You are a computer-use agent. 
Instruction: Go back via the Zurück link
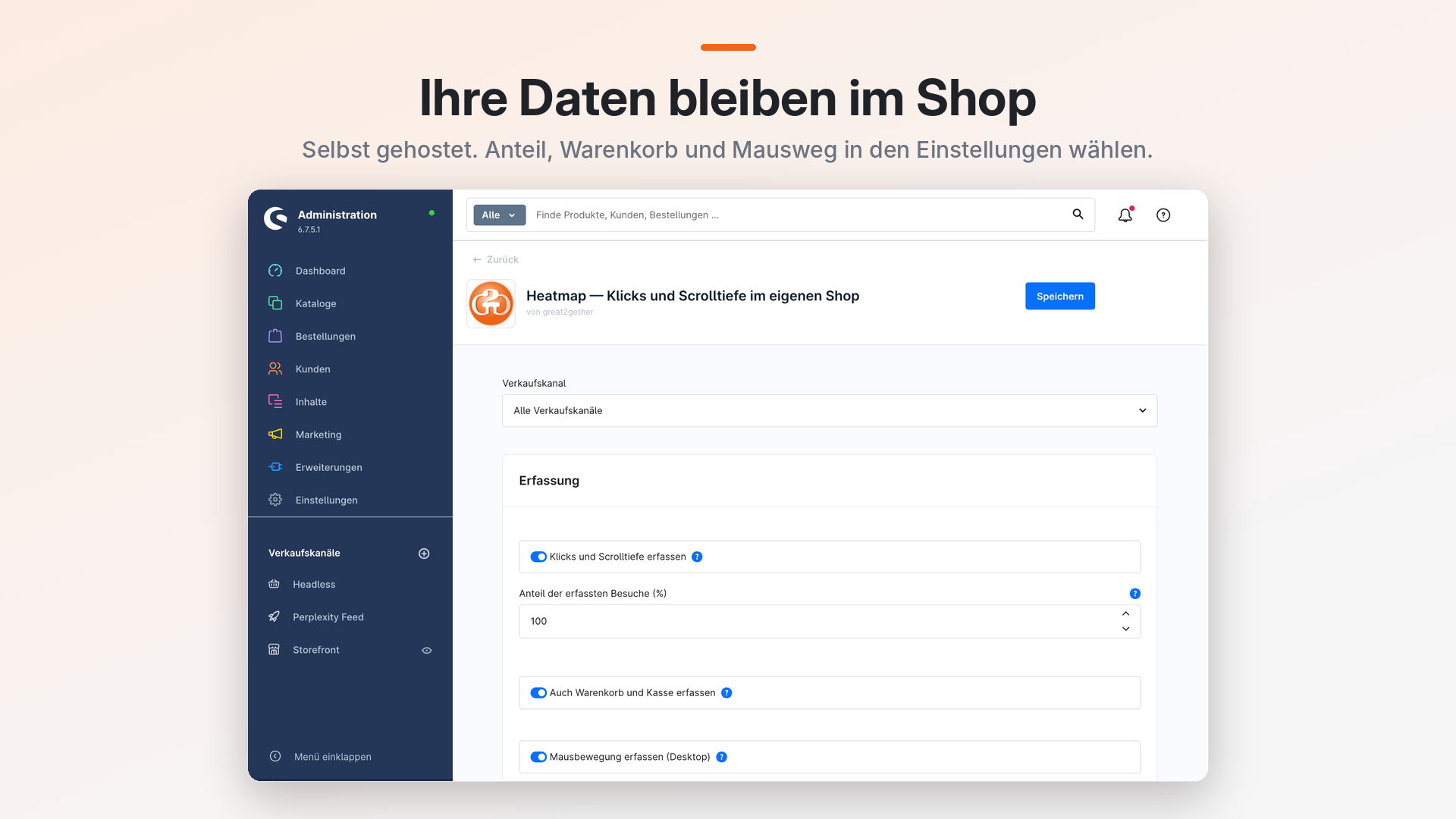(495, 259)
